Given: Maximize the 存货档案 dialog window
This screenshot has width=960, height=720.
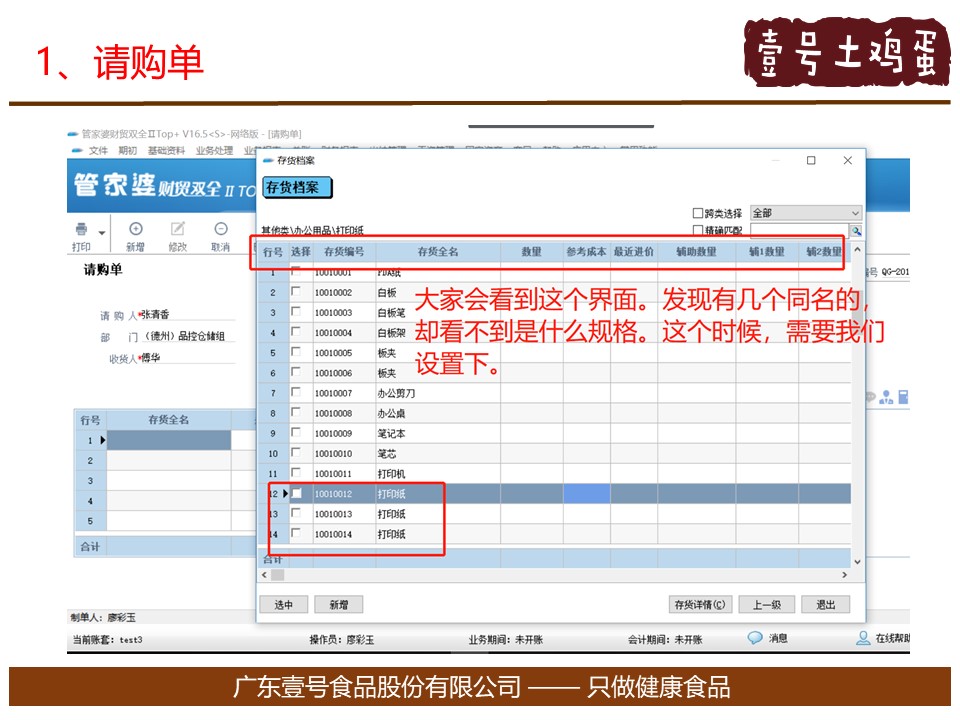Looking at the screenshot, I should (x=811, y=160).
